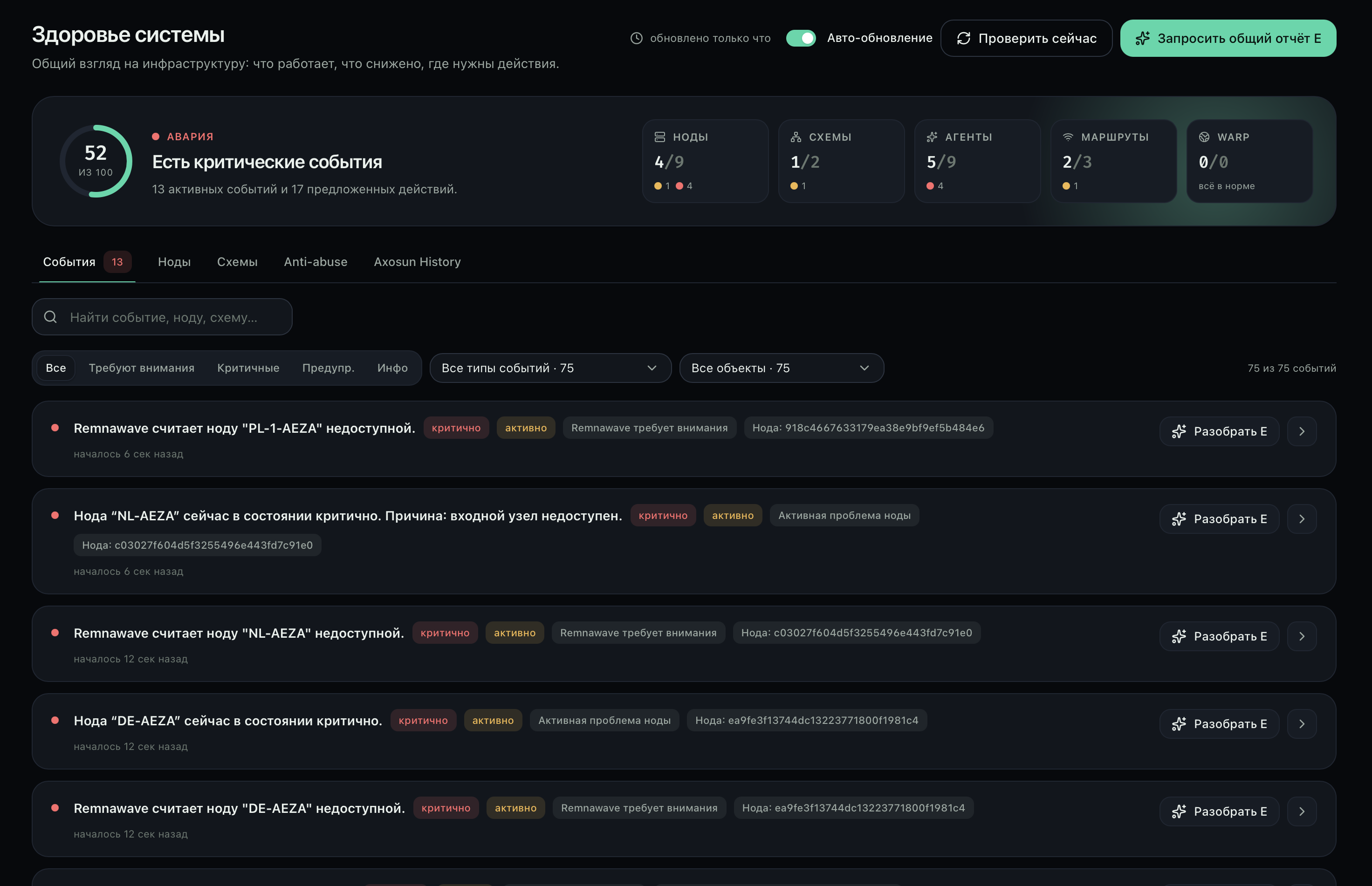Click the health score 52 ring

tap(96, 161)
